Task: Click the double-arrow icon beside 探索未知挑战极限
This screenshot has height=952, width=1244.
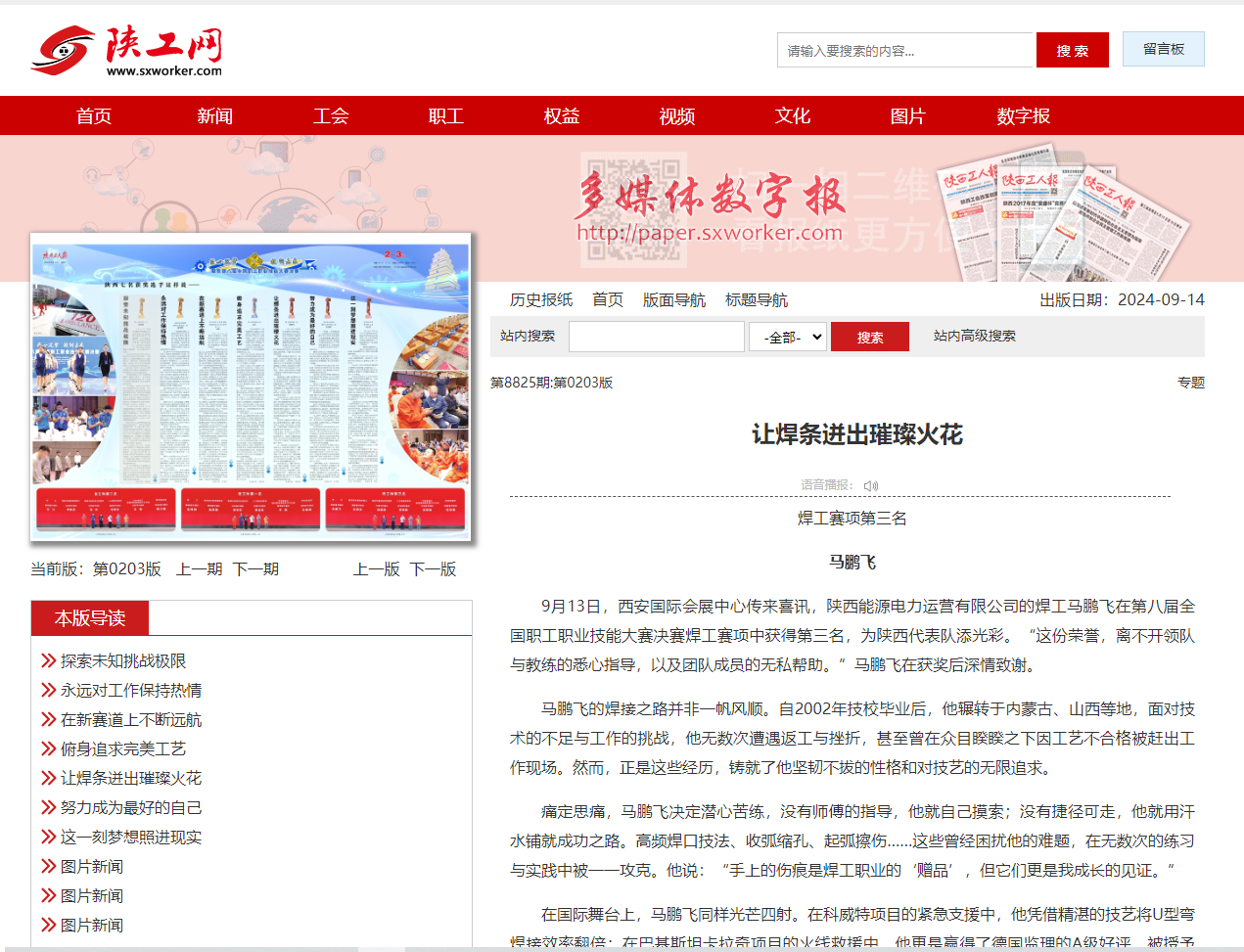Action: coord(48,661)
